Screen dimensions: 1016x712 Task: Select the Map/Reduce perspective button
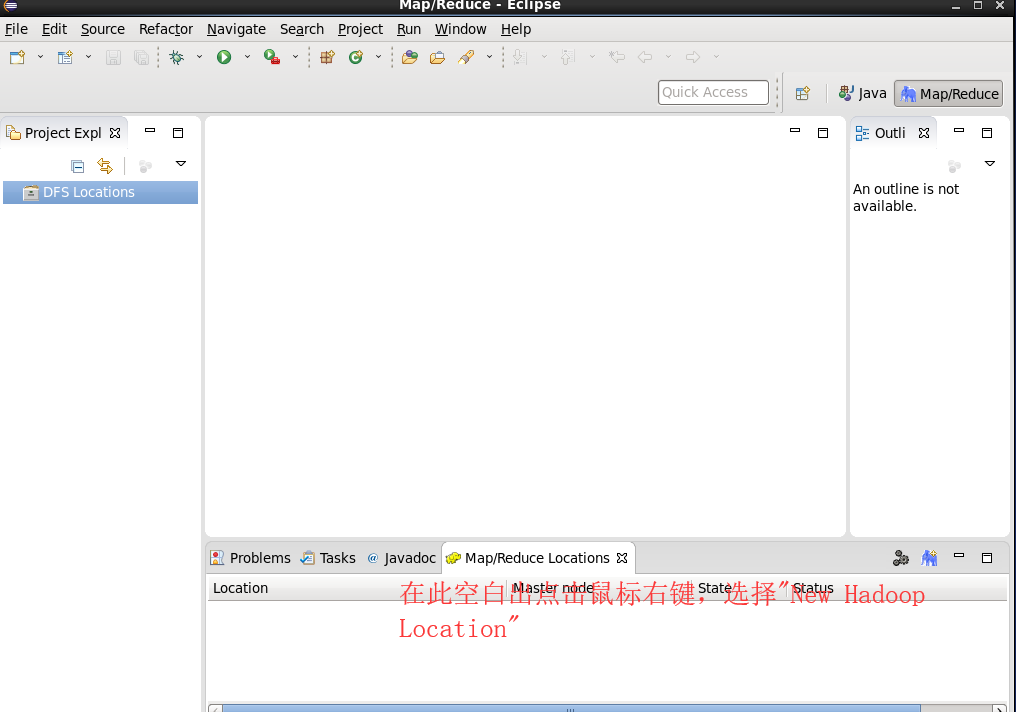pos(949,93)
